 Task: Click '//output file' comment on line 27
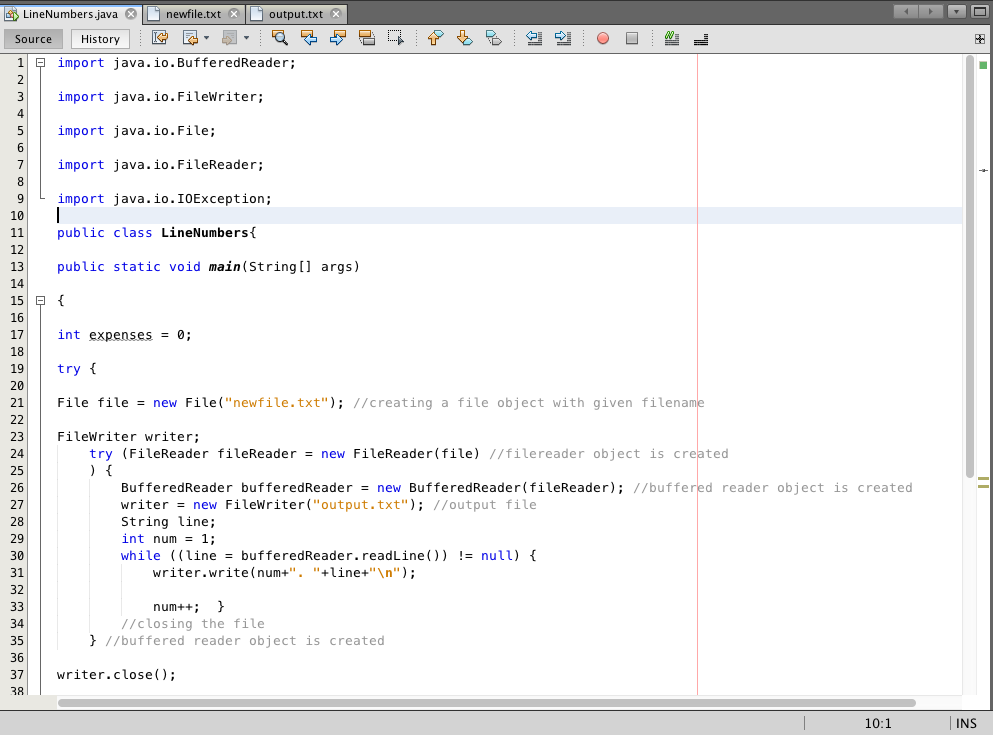[x=485, y=505]
